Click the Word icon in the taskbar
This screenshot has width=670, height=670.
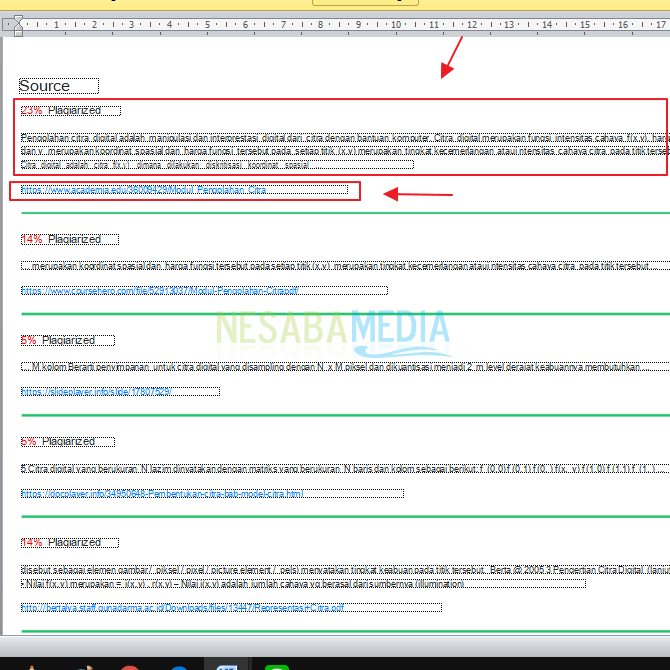227,663
